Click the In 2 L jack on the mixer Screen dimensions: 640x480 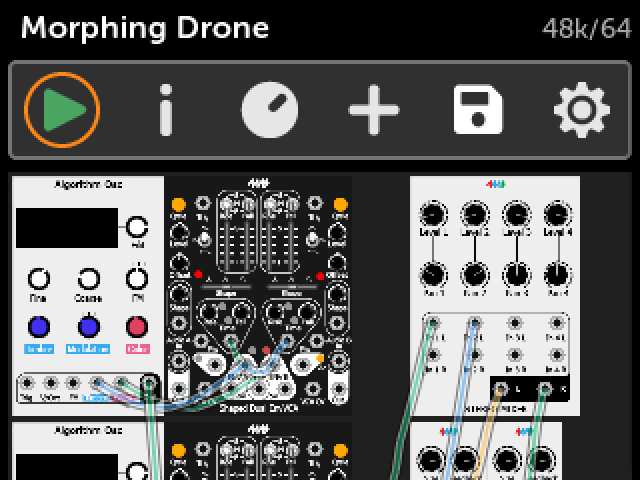475,323
